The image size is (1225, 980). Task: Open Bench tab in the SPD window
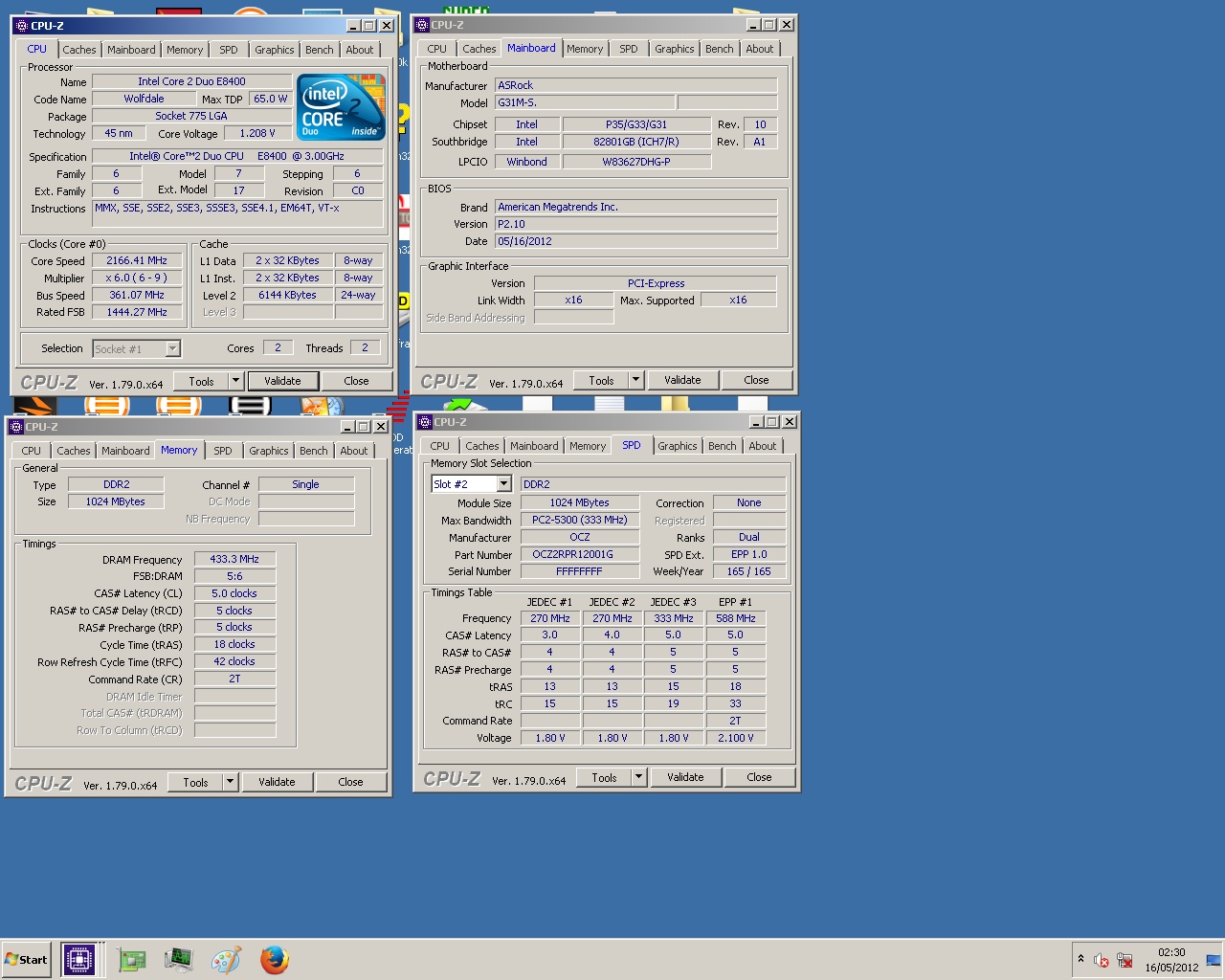723,446
